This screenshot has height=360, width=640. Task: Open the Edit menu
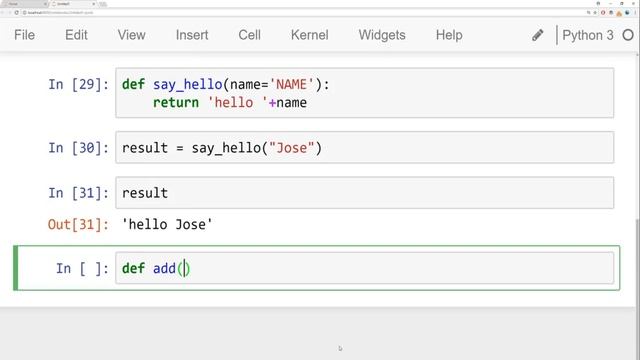(x=76, y=35)
